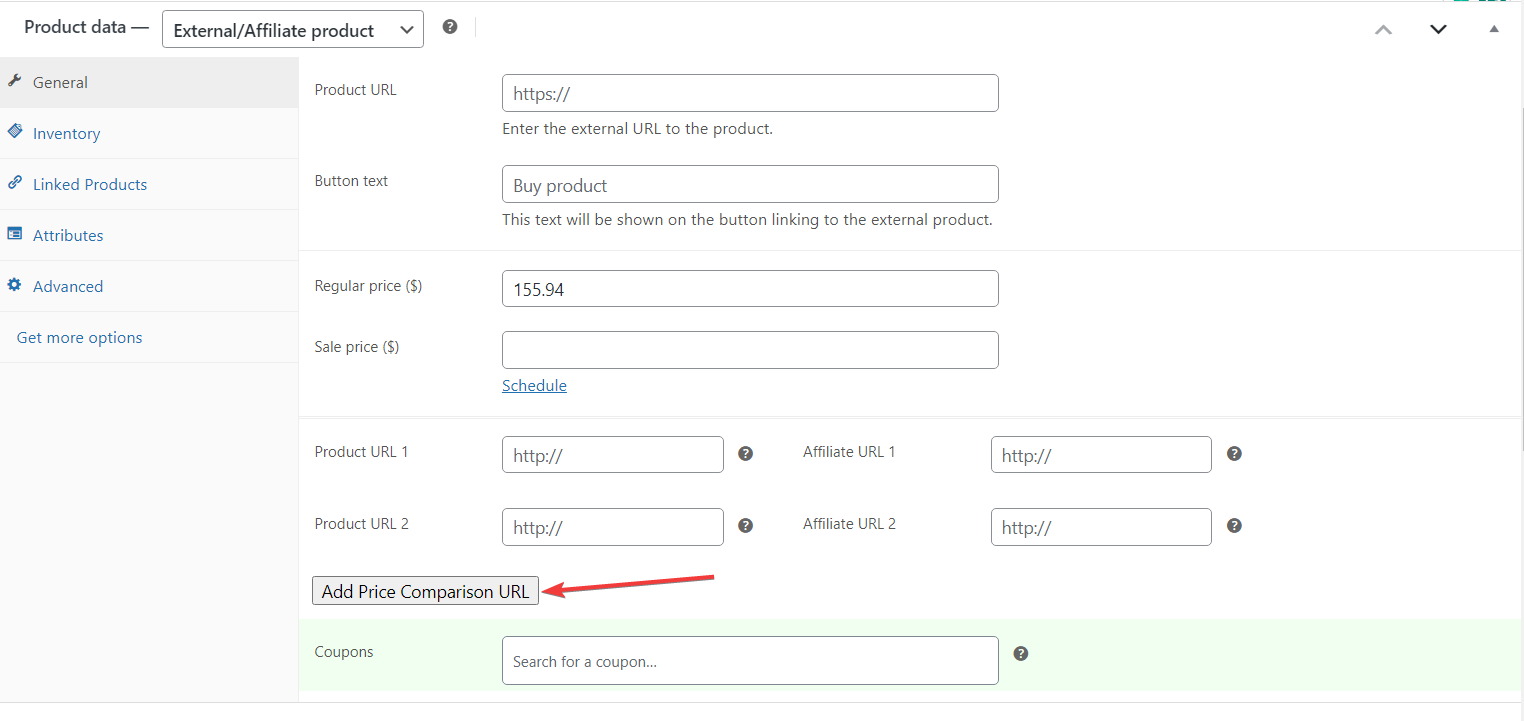Focus the Affiliate URL 1 input
This screenshot has height=721, width=1524.
point(1101,455)
